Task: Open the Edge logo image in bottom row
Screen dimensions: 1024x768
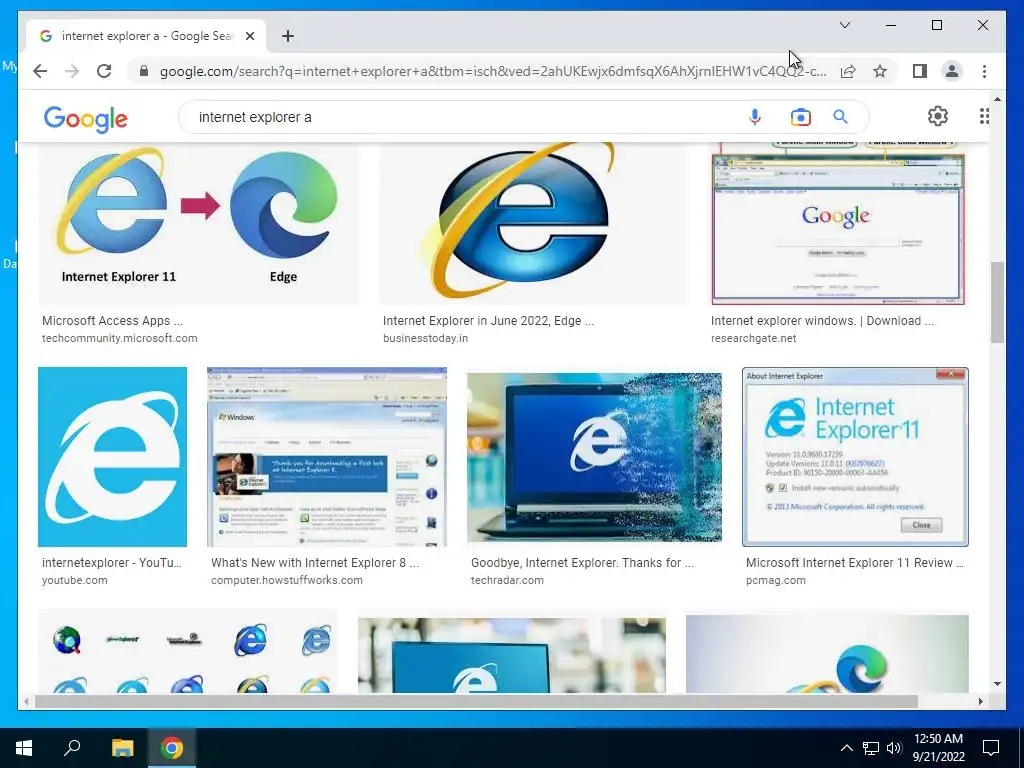Action: (x=827, y=653)
